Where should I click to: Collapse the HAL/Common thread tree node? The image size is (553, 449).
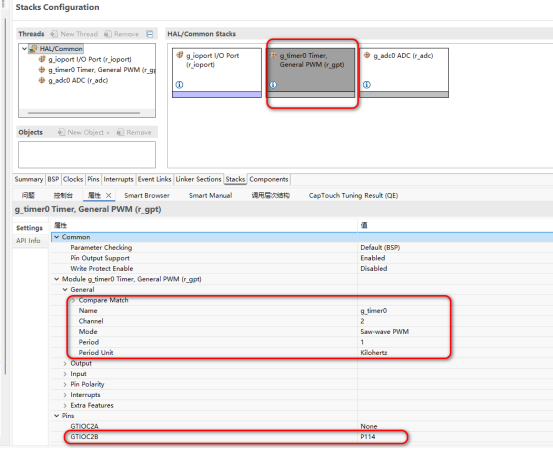click(x=24, y=48)
